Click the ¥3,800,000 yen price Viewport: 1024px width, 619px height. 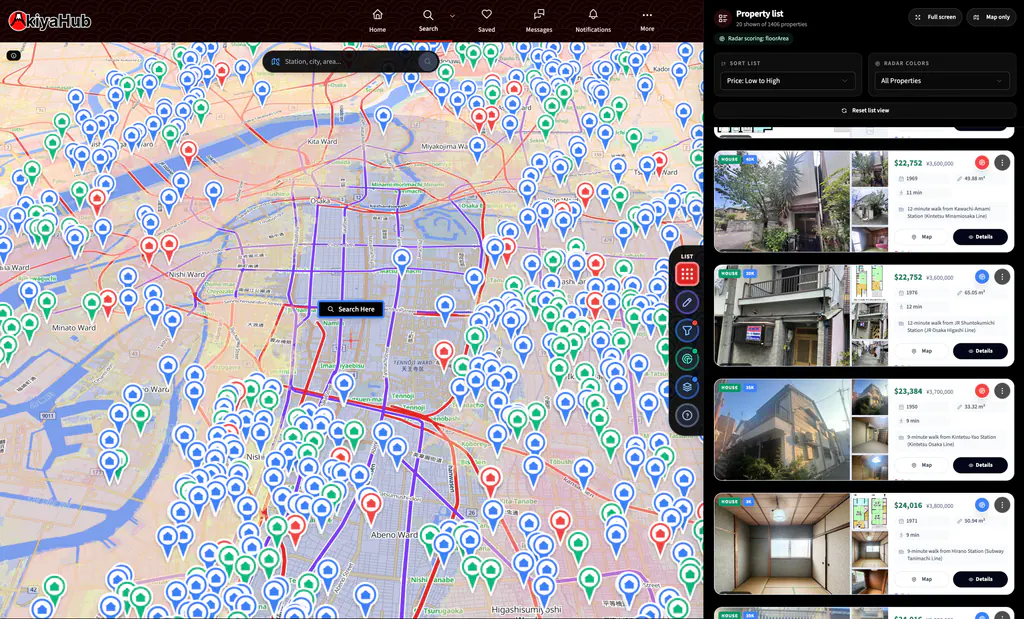(x=940, y=506)
